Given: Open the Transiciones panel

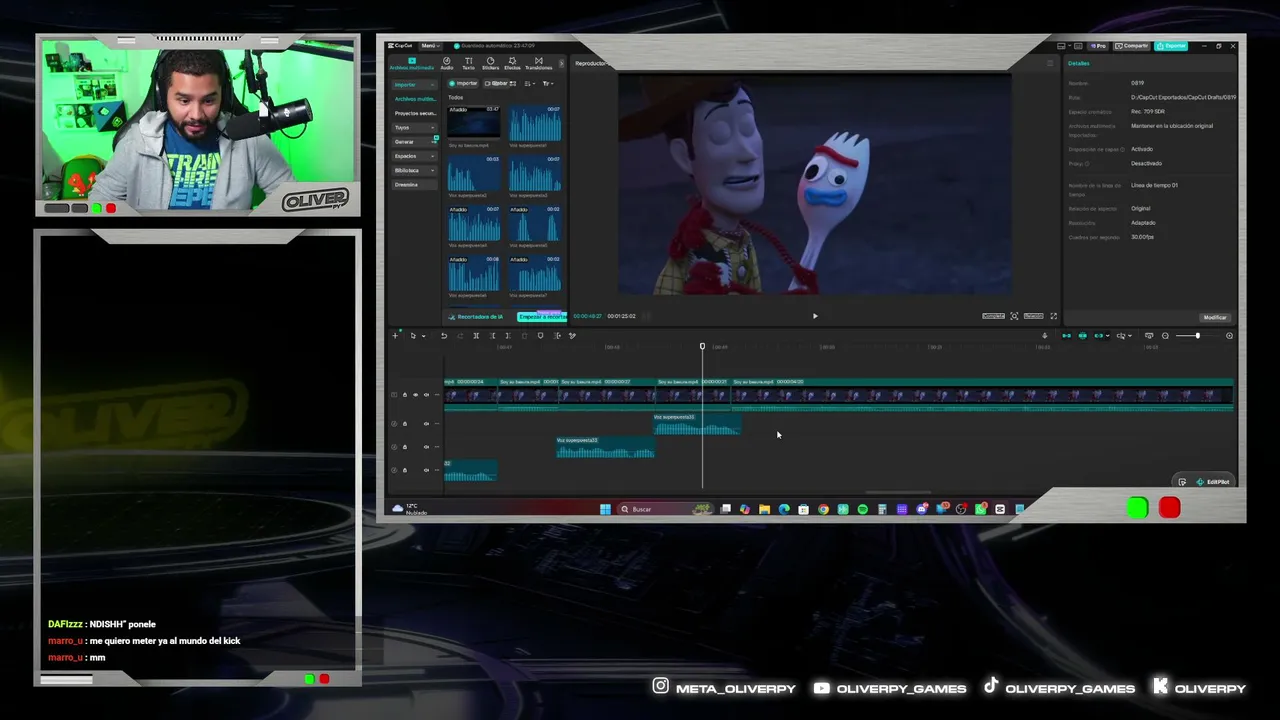Looking at the screenshot, I should point(538,63).
